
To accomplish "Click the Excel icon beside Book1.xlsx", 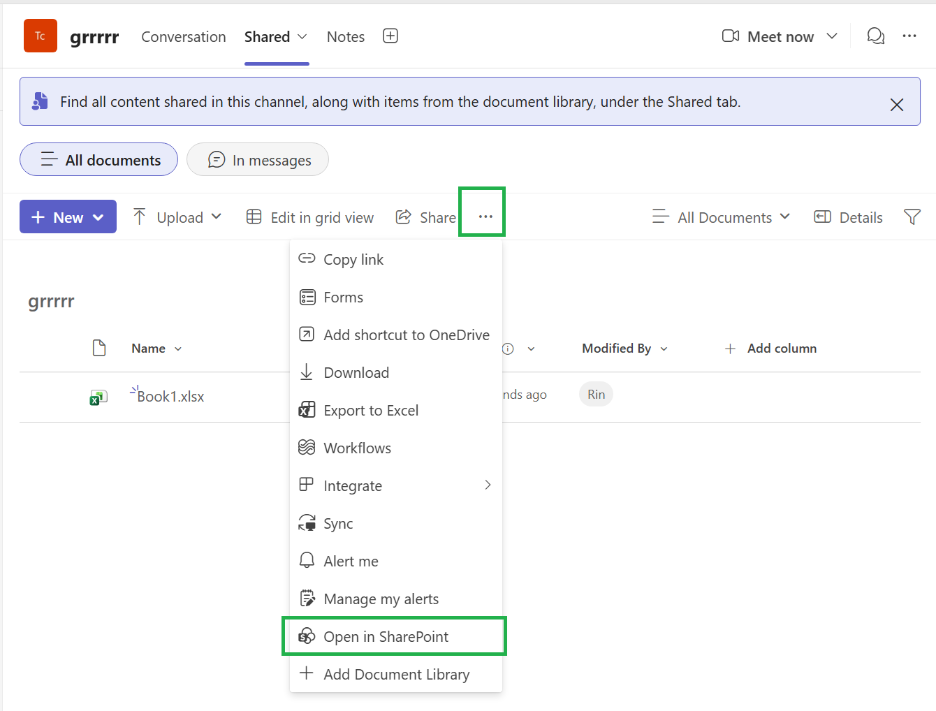I will 98,397.
